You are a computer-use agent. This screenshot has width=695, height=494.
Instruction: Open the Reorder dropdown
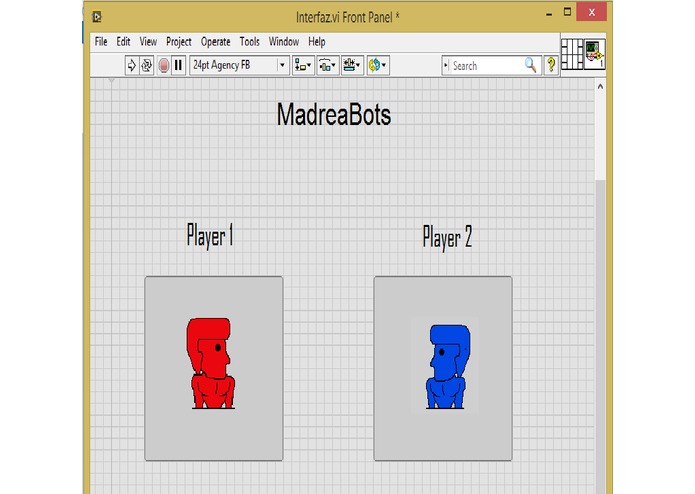378,66
